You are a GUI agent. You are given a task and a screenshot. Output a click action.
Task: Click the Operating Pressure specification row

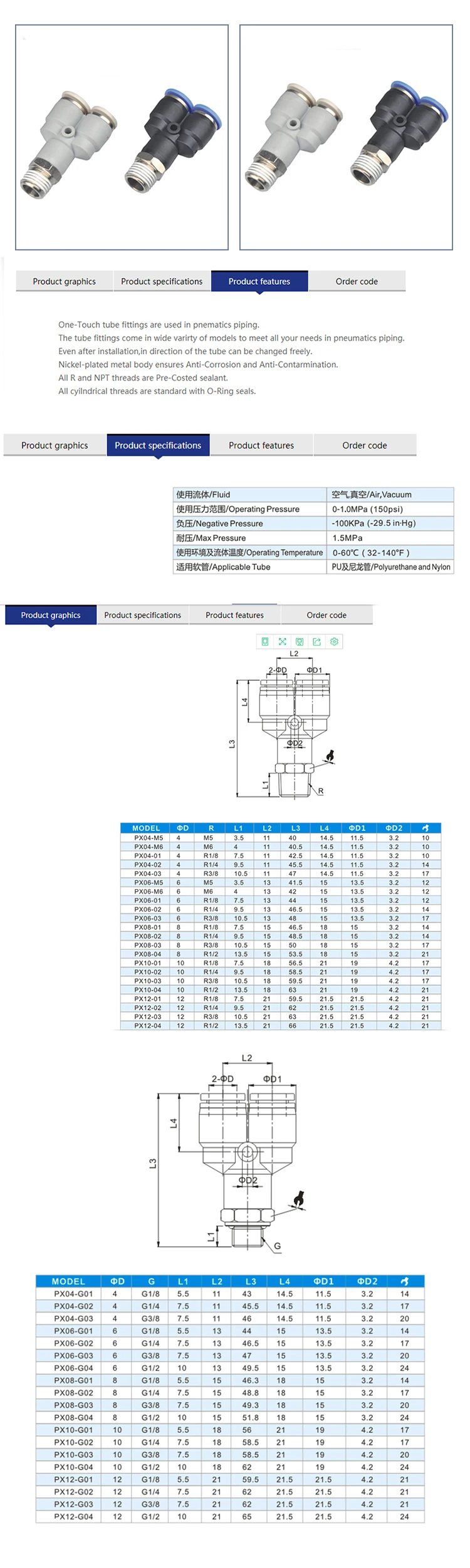(x=313, y=509)
